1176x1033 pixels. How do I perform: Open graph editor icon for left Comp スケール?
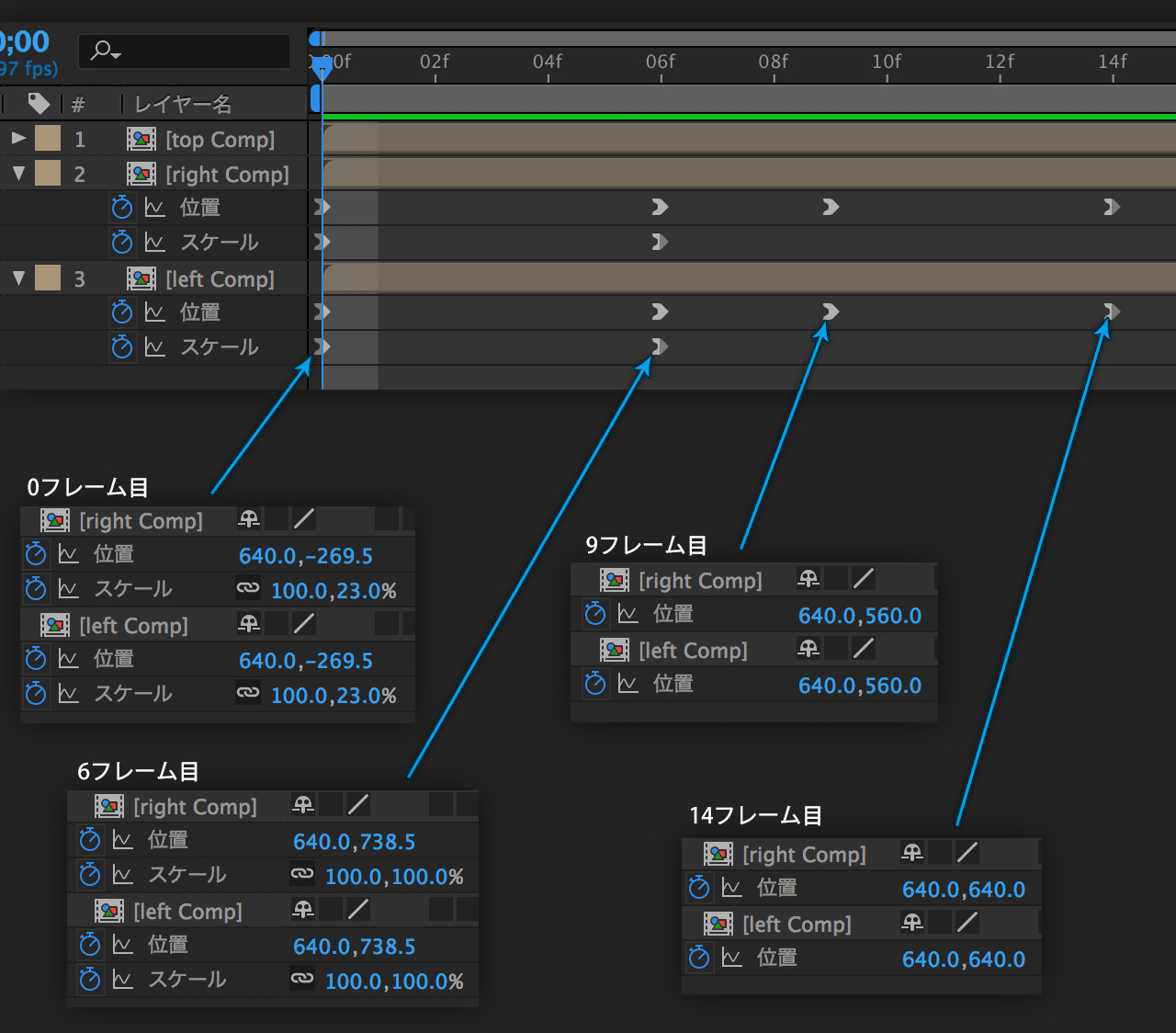(154, 347)
